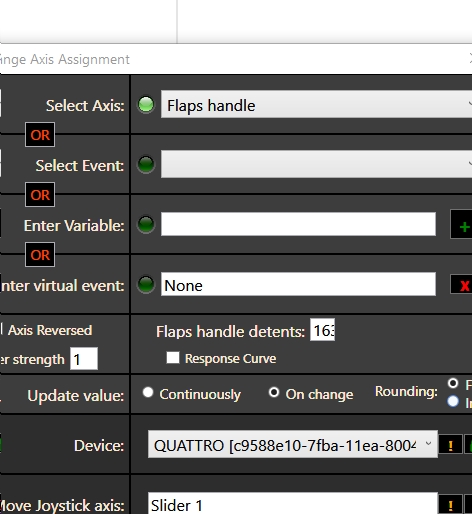Click the Enter Variable input field
The width and height of the screenshot is (472, 514).
pyautogui.click(x=298, y=224)
